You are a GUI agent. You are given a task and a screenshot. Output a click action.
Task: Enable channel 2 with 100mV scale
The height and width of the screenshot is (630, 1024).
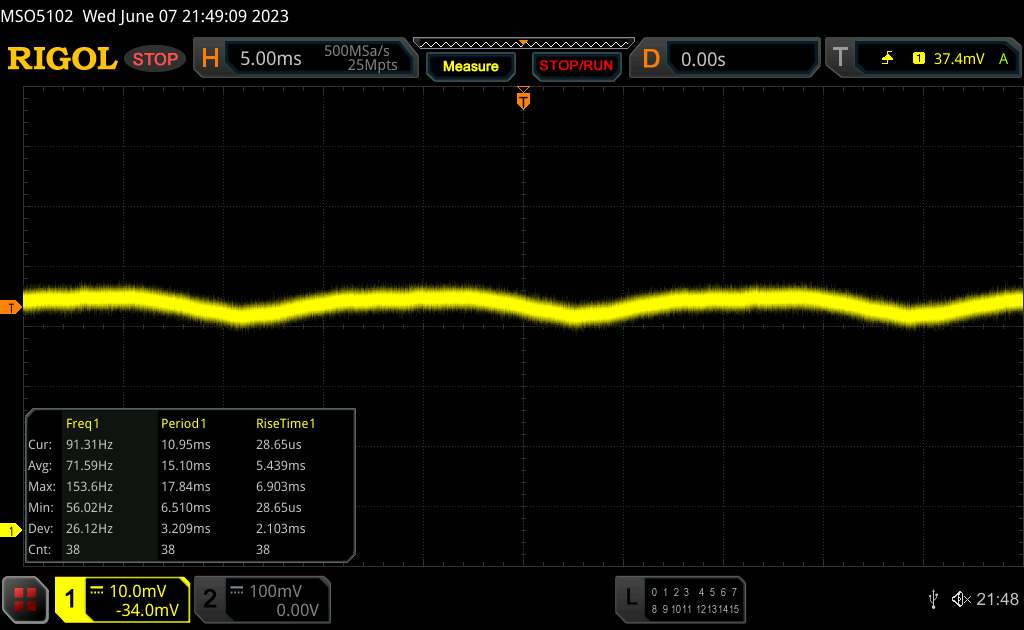(260, 599)
